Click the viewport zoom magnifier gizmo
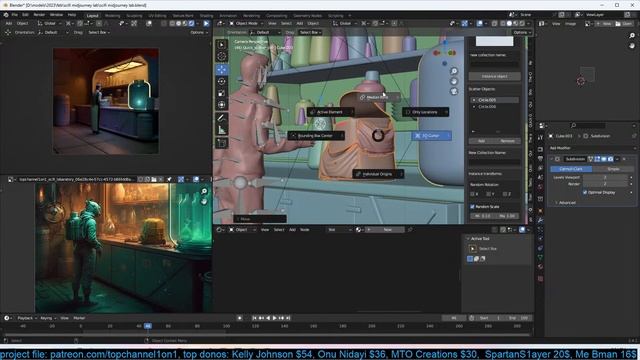The width and height of the screenshot is (640, 360). [x=454, y=71]
